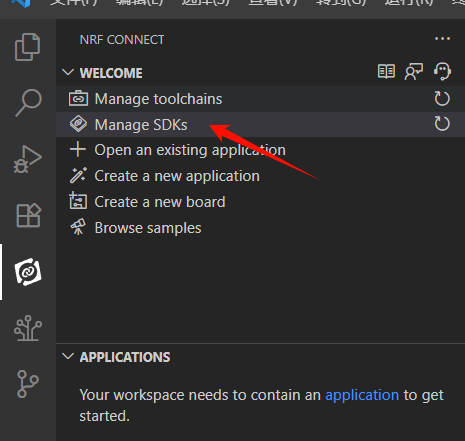Open the tree-shaped activity bar icon below nRF Connect
The image size is (465, 441).
(x=28, y=328)
